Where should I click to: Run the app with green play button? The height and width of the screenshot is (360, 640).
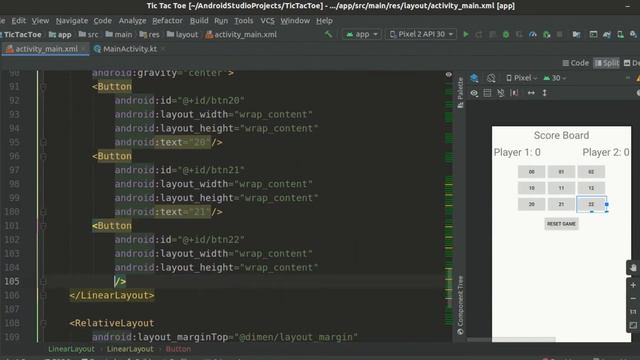(466, 35)
